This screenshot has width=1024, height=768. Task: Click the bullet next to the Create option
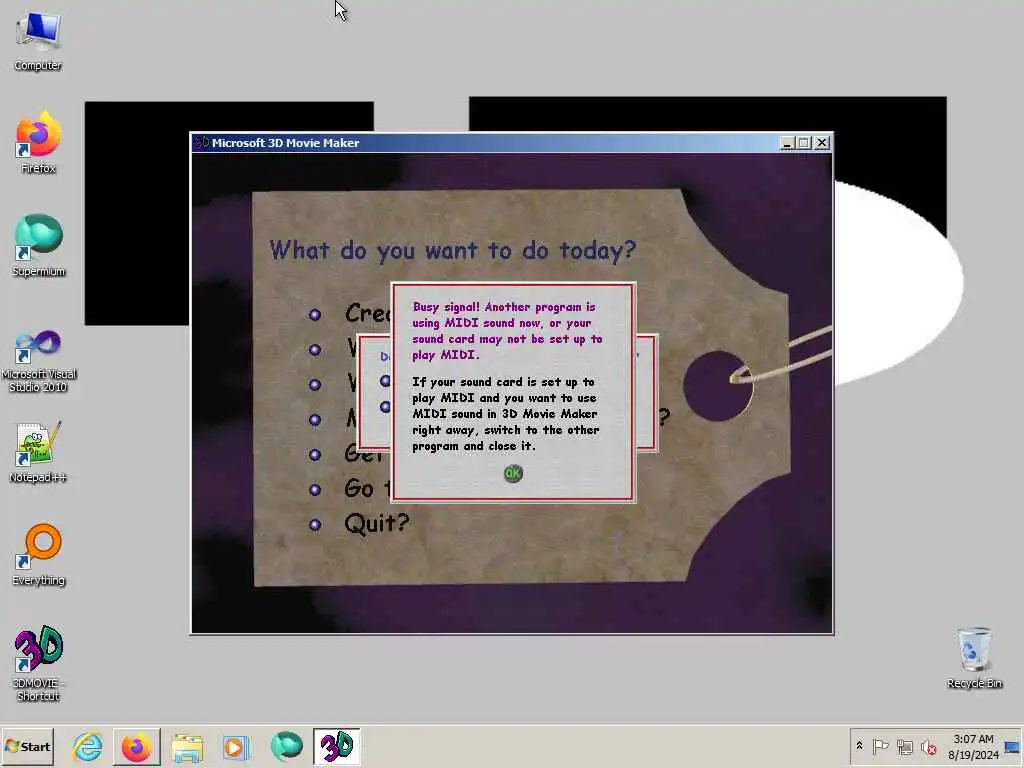pos(315,315)
